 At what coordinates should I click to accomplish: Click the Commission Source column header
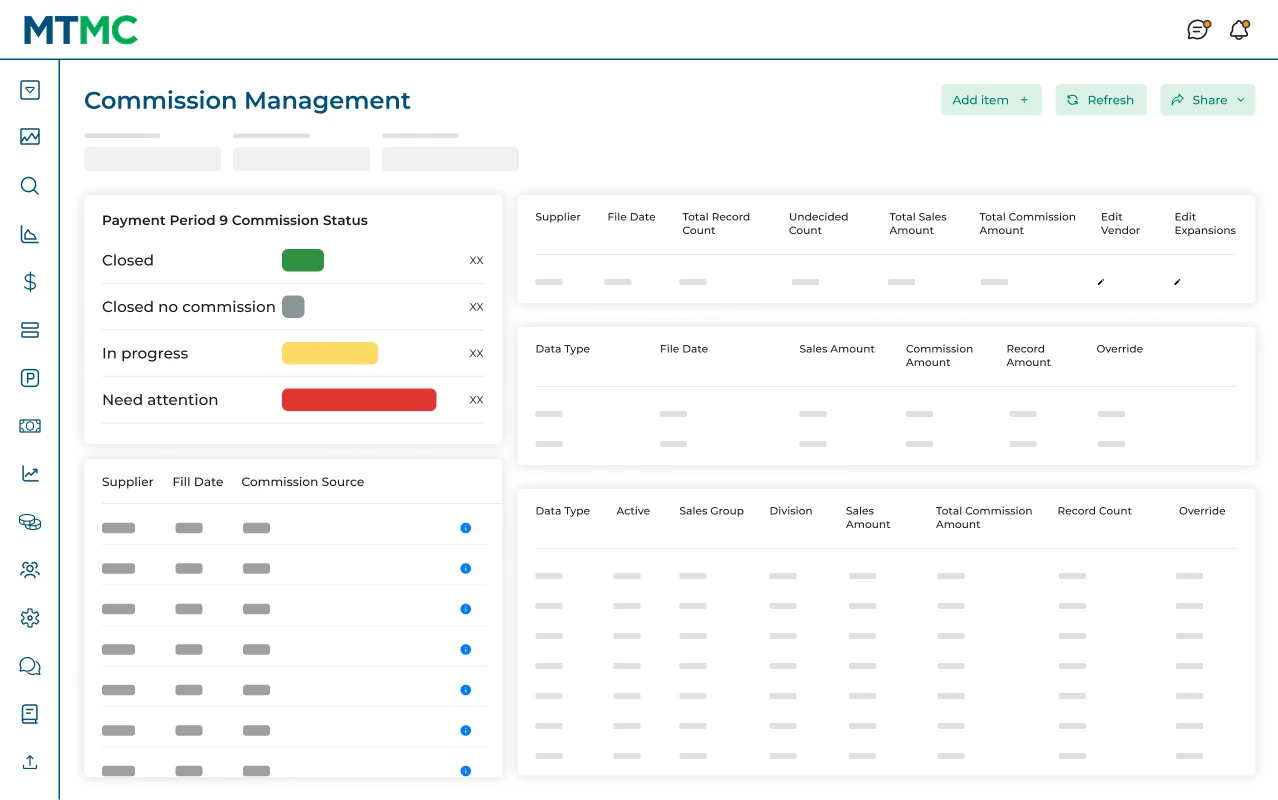(x=303, y=482)
